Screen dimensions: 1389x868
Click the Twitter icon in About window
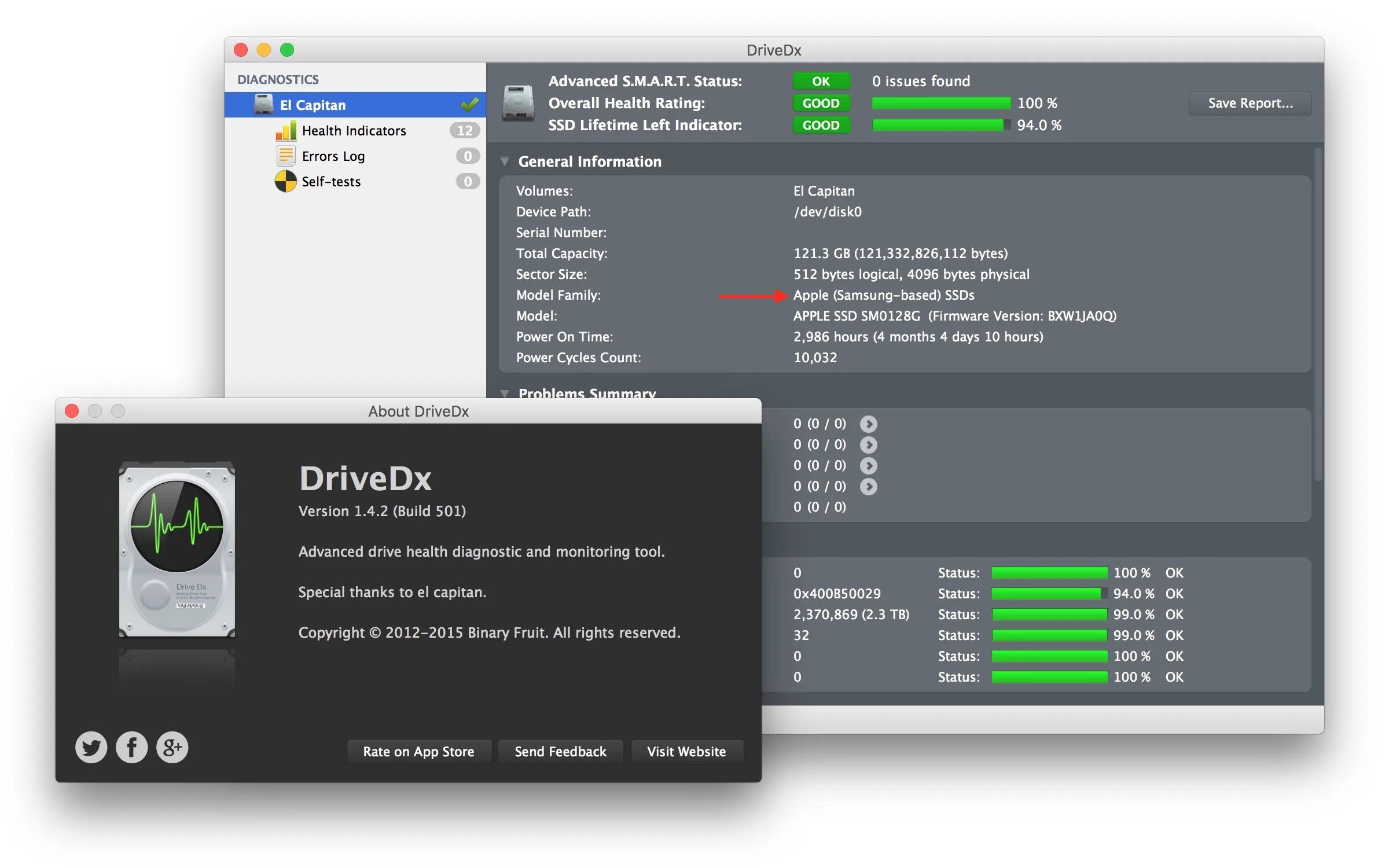click(91, 747)
